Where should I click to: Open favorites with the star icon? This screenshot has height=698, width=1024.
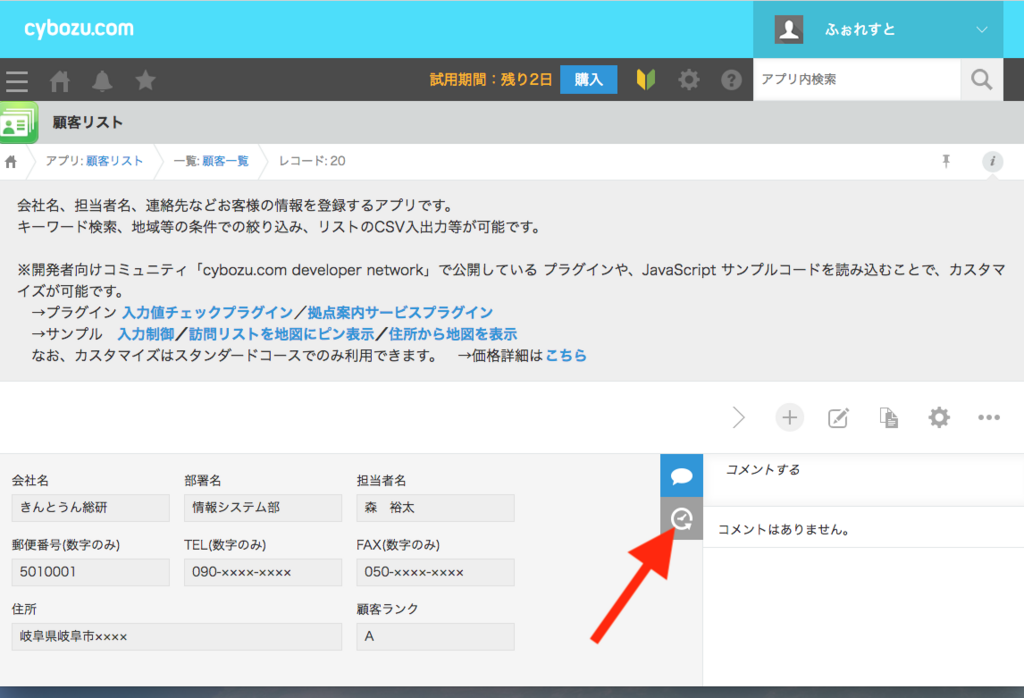tap(144, 80)
